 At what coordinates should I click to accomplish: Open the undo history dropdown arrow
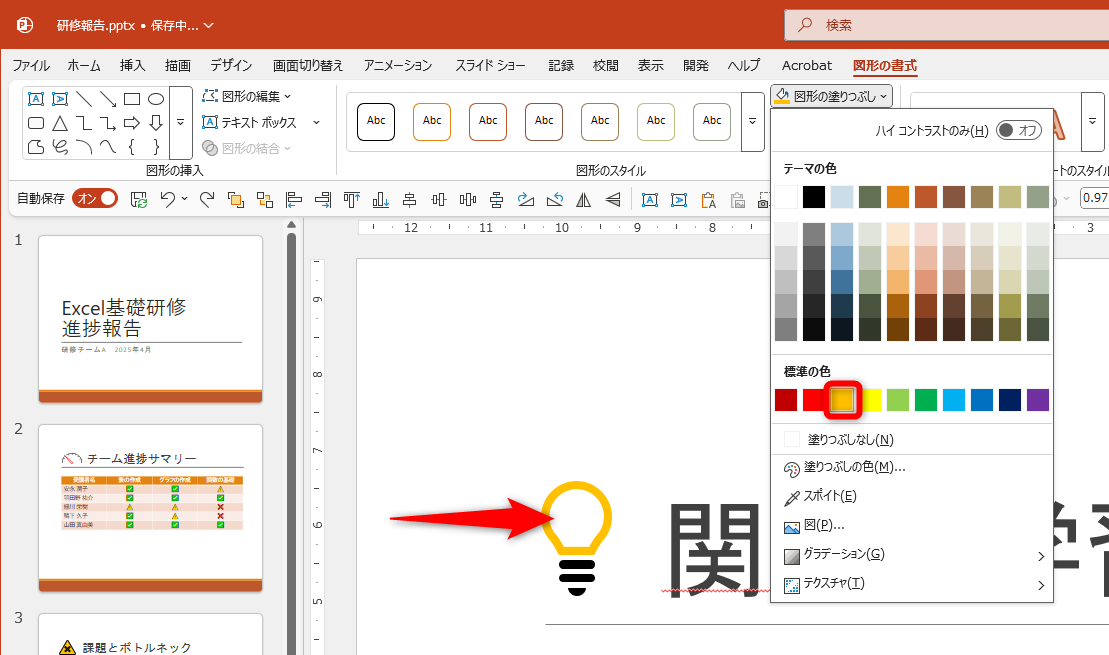(x=185, y=199)
